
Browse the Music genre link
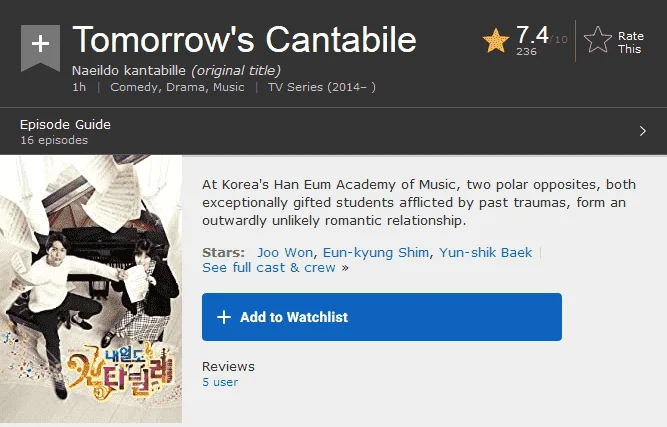pyautogui.click(x=228, y=87)
